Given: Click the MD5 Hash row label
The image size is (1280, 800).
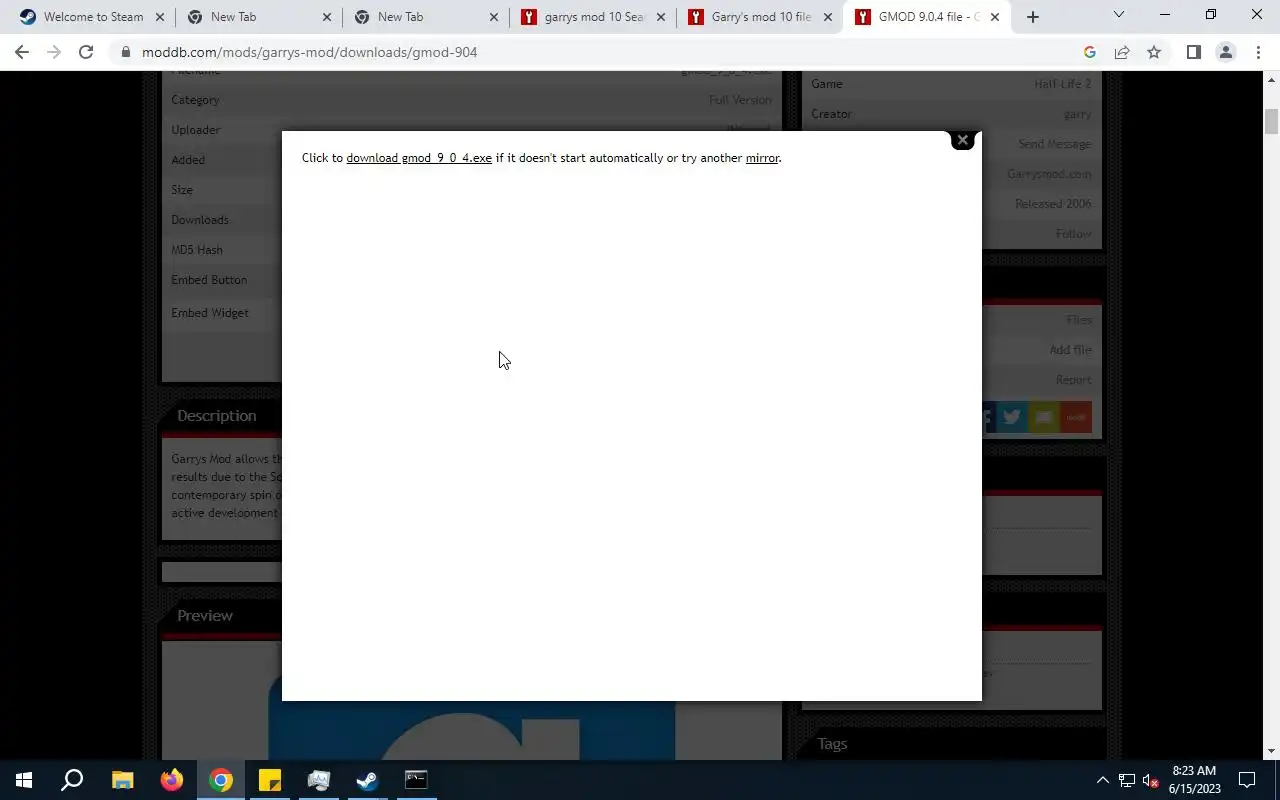Looking at the screenshot, I should pyautogui.click(x=197, y=250).
